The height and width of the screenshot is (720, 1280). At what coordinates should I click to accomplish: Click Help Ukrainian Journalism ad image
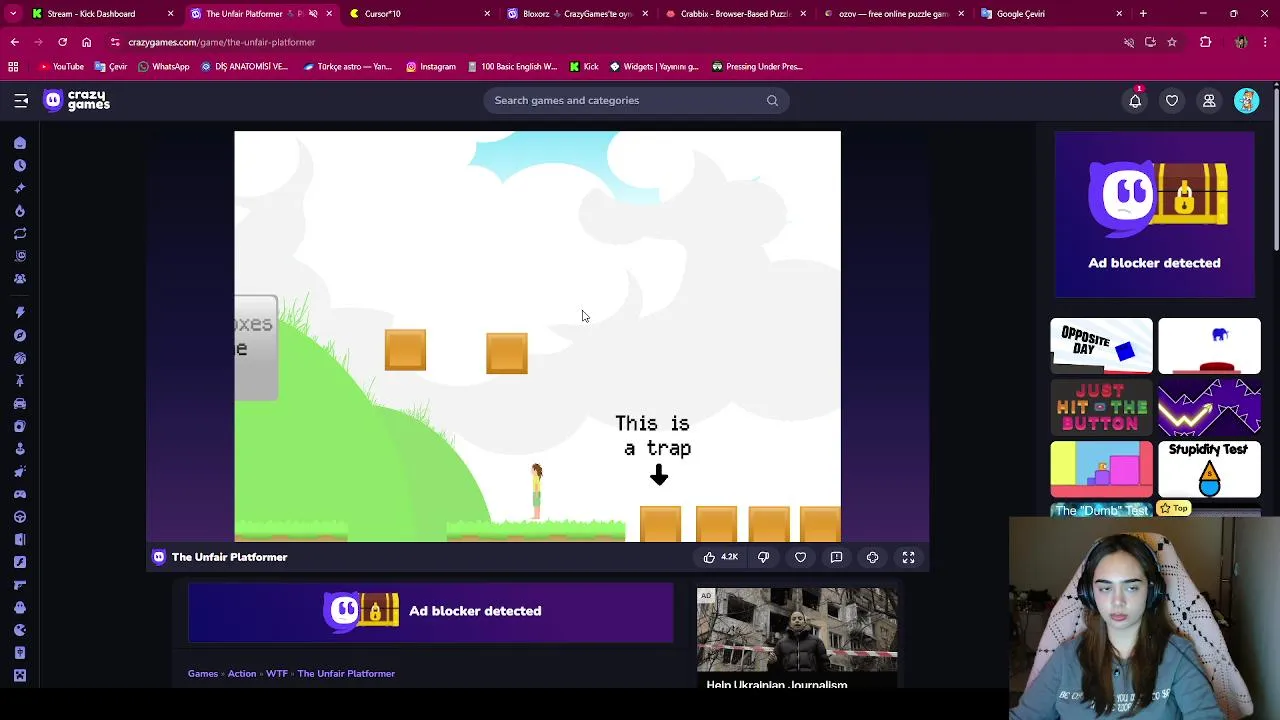pyautogui.click(x=797, y=630)
